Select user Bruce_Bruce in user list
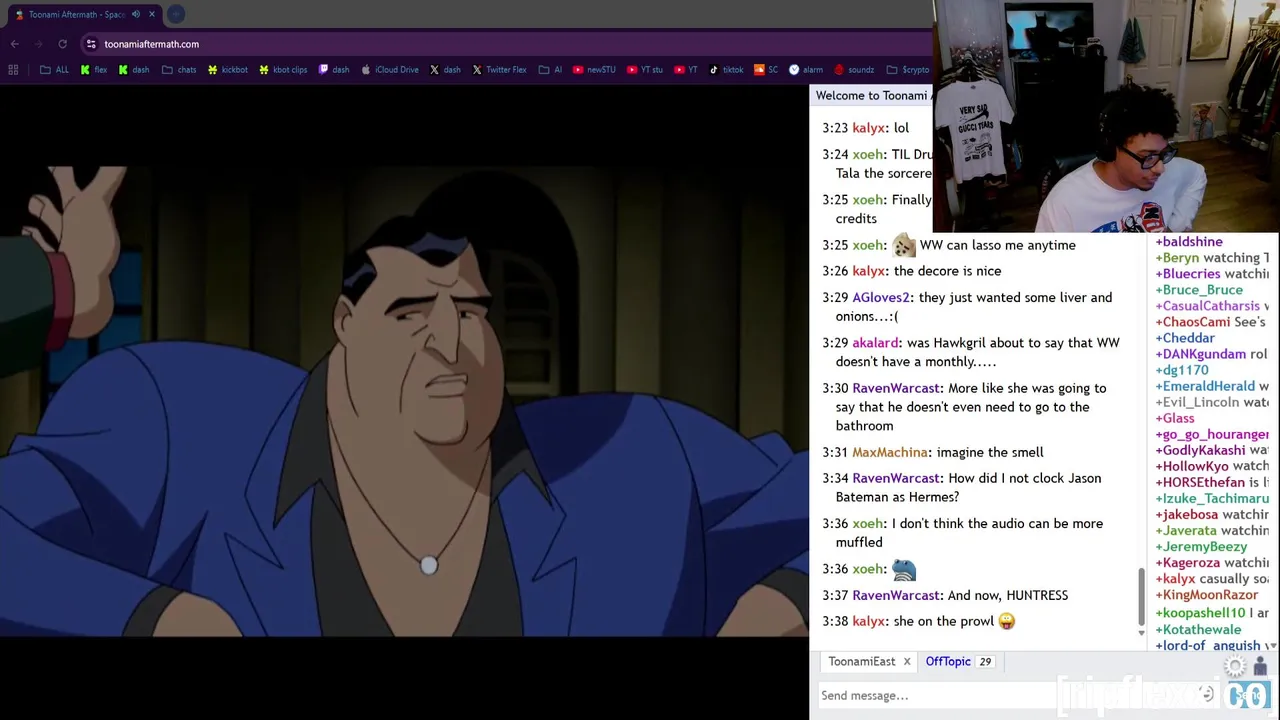This screenshot has width=1280, height=720. [1199, 289]
